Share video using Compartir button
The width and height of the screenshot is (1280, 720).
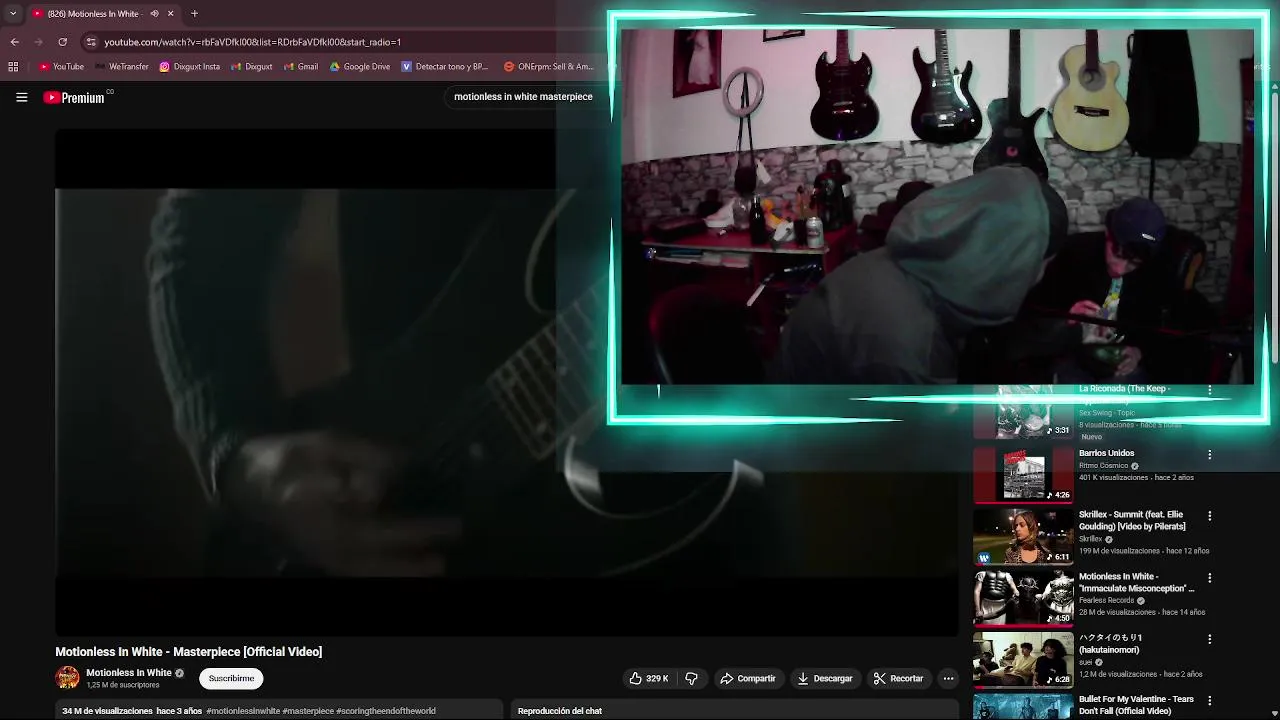[748, 678]
